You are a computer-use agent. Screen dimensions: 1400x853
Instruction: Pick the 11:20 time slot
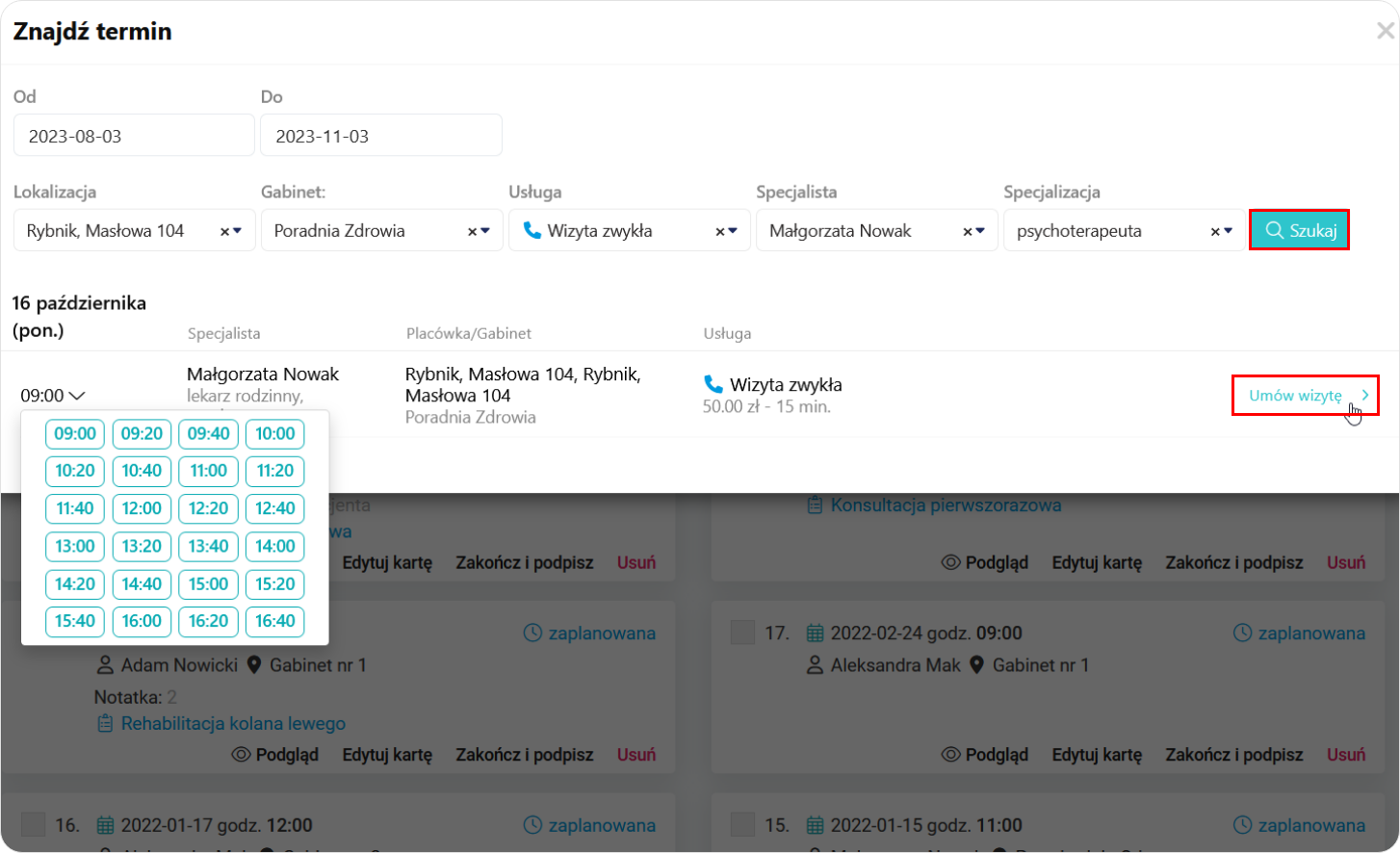click(x=275, y=471)
